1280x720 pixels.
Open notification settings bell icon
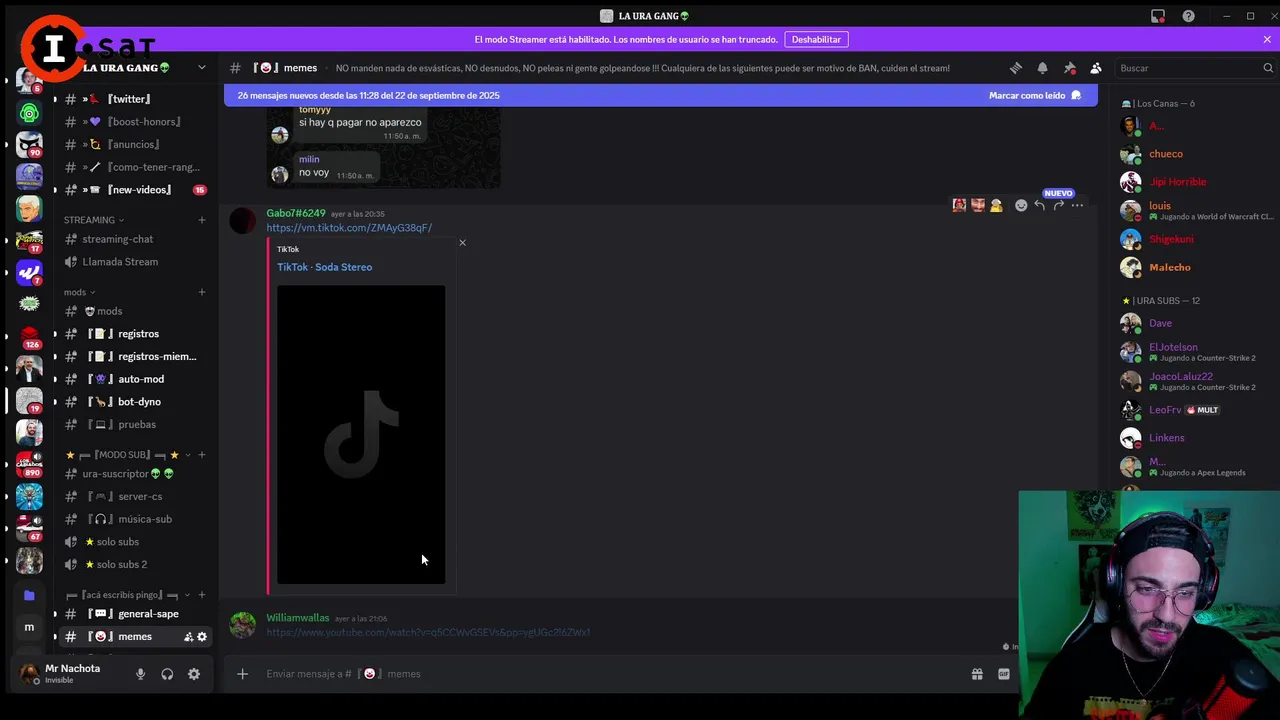1043,68
